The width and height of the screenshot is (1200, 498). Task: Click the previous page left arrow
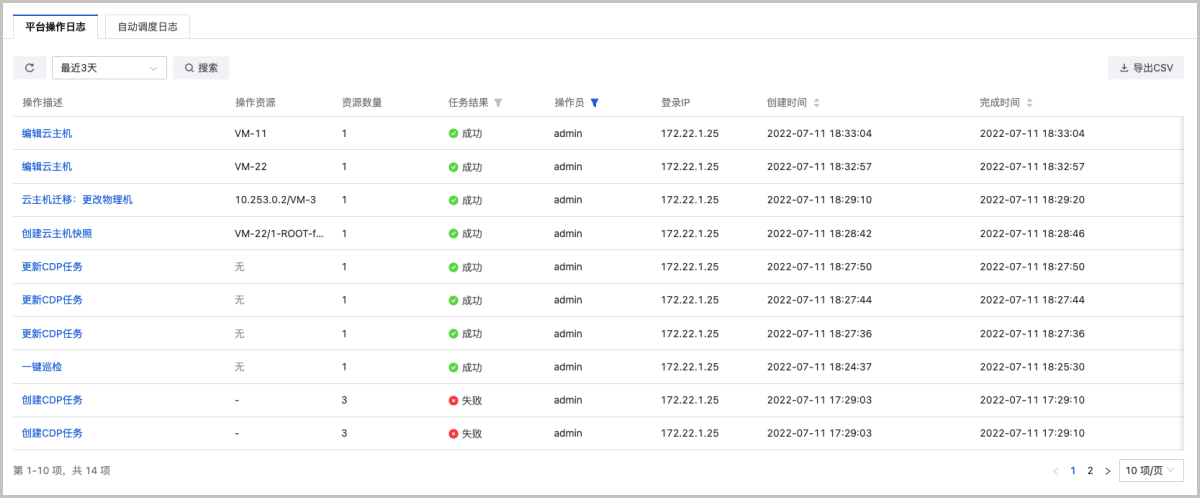[x=1056, y=470]
